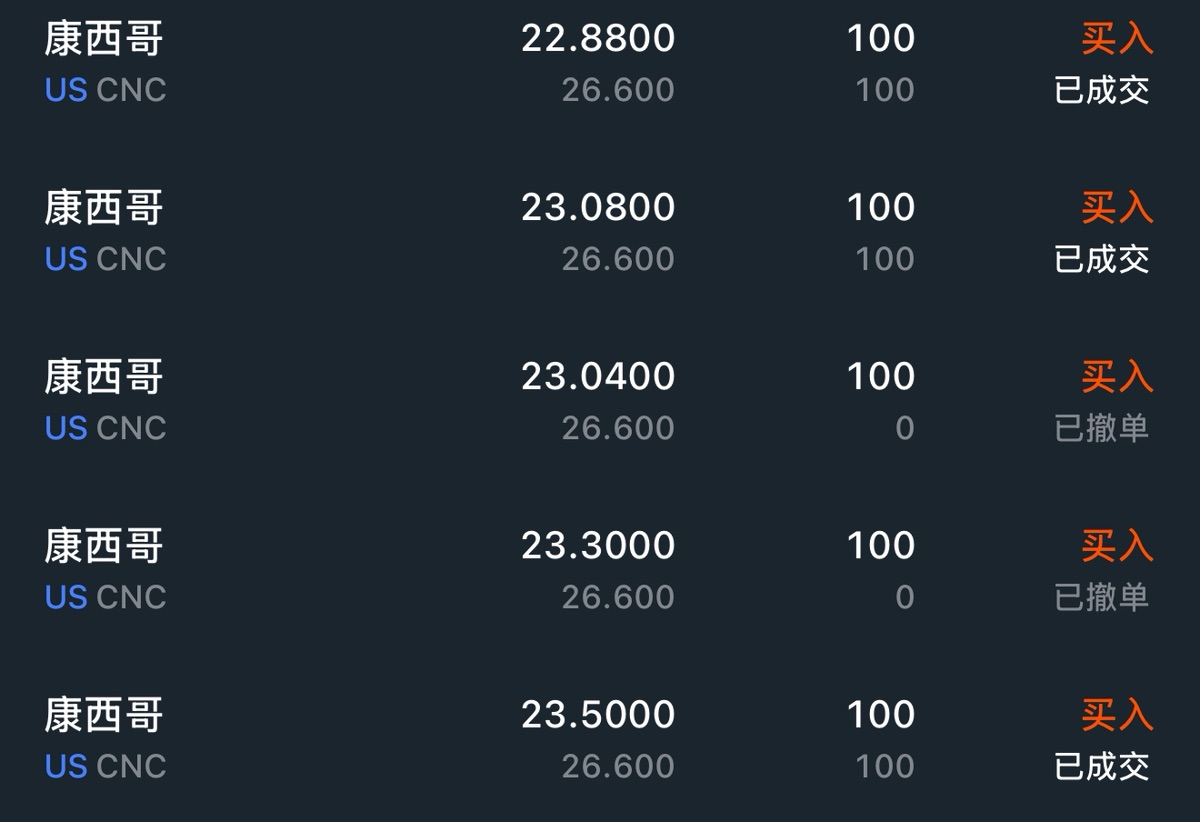
Task: Open the 康西哥 order priced 23.3000
Action: pyautogui.click(x=600, y=570)
